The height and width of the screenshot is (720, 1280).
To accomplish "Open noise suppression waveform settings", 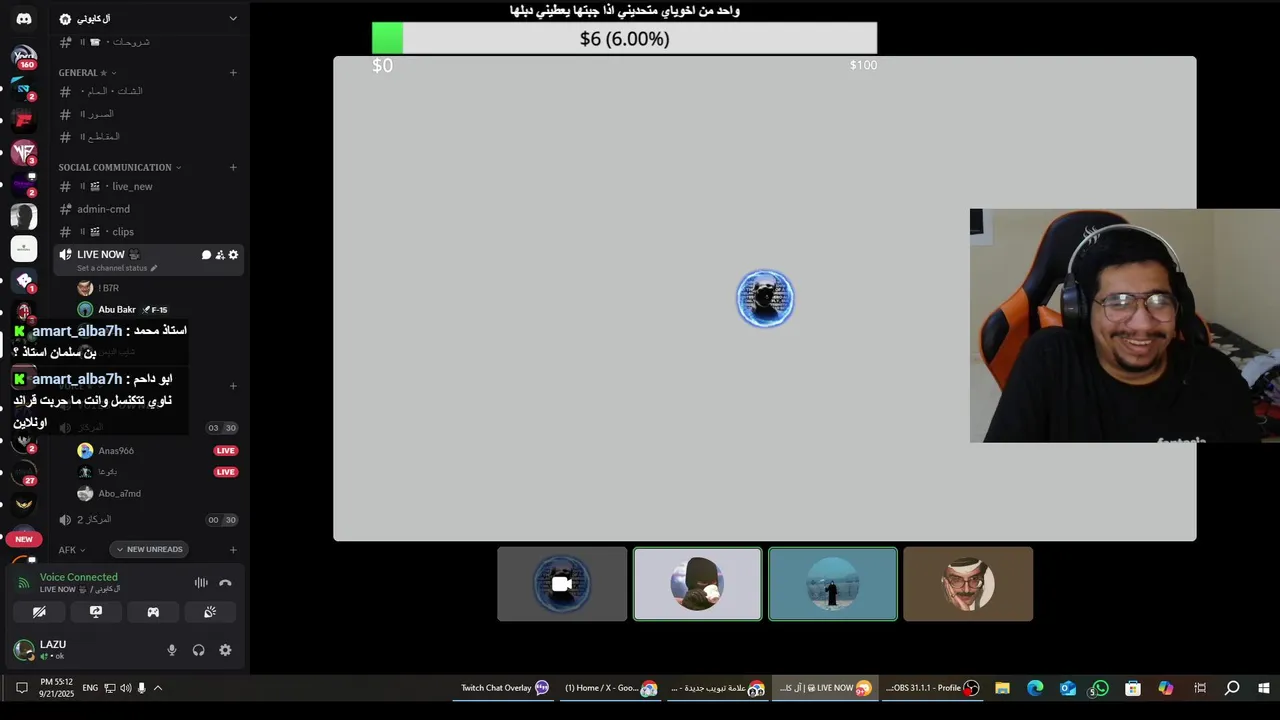I will (x=201, y=583).
